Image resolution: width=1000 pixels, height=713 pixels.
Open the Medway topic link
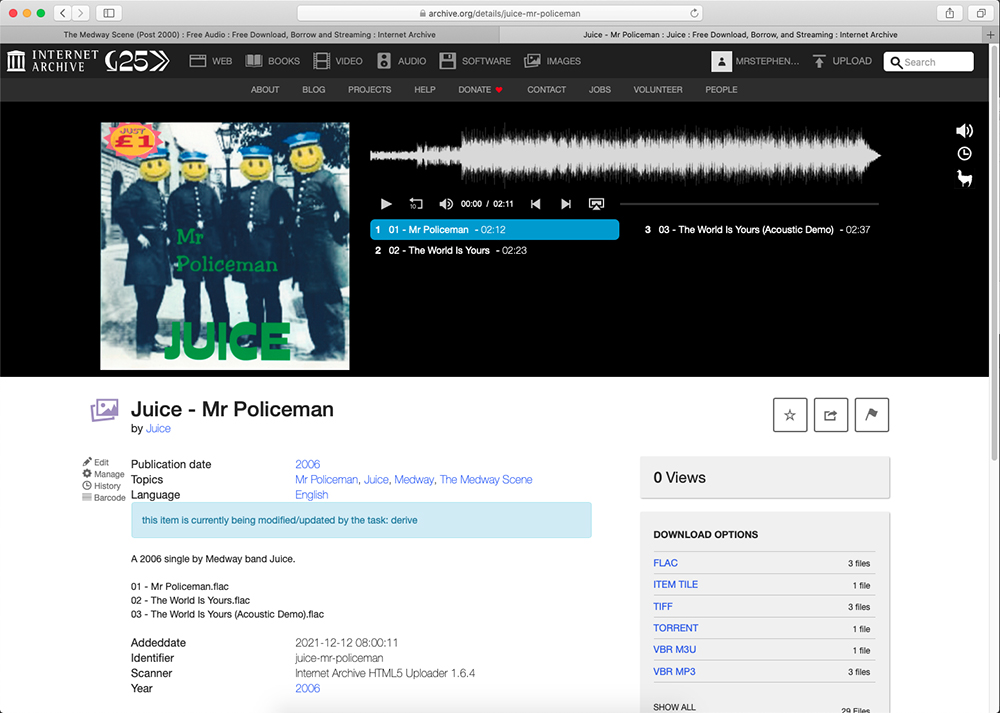pyautogui.click(x=414, y=480)
